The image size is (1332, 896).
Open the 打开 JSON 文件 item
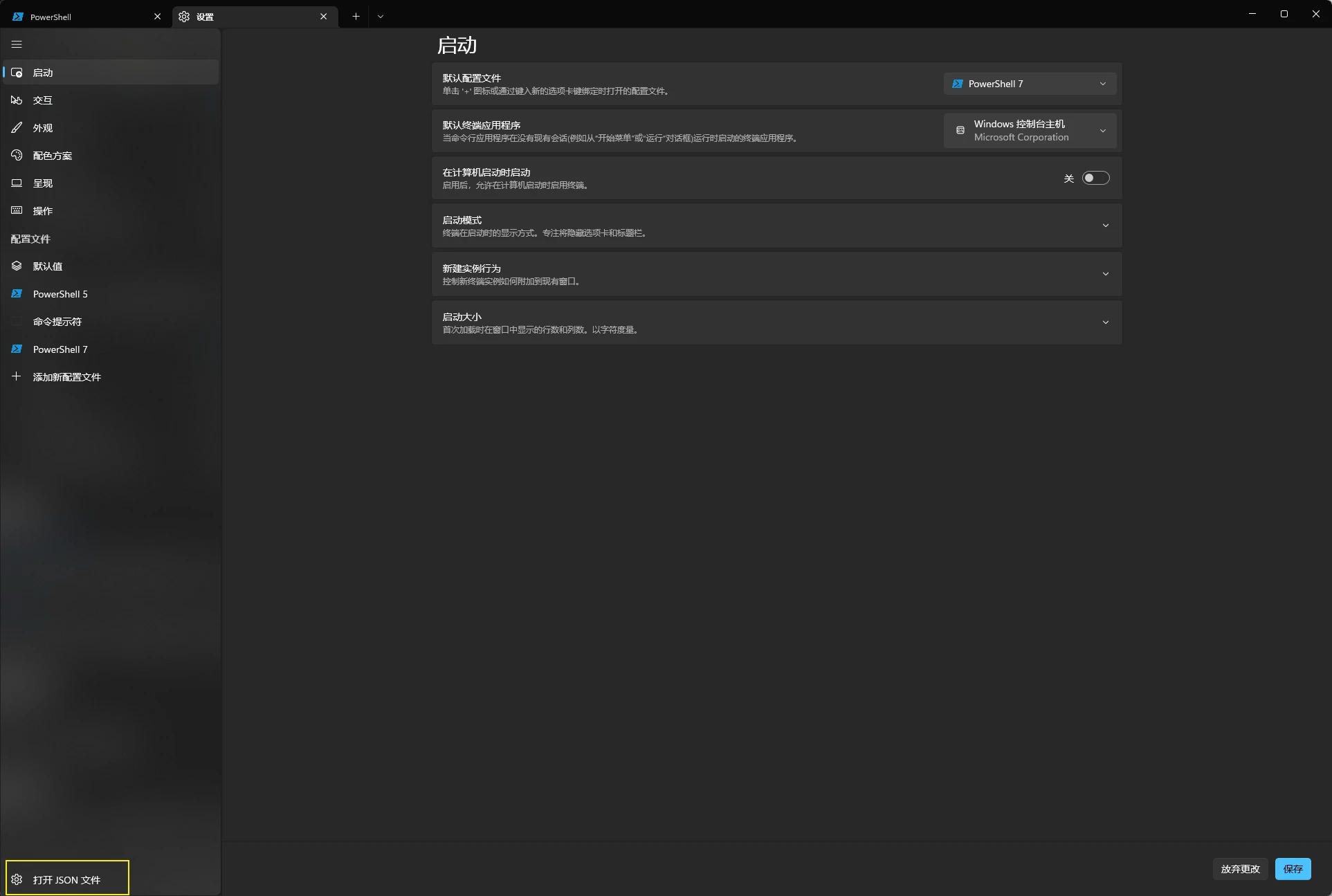tap(67, 879)
